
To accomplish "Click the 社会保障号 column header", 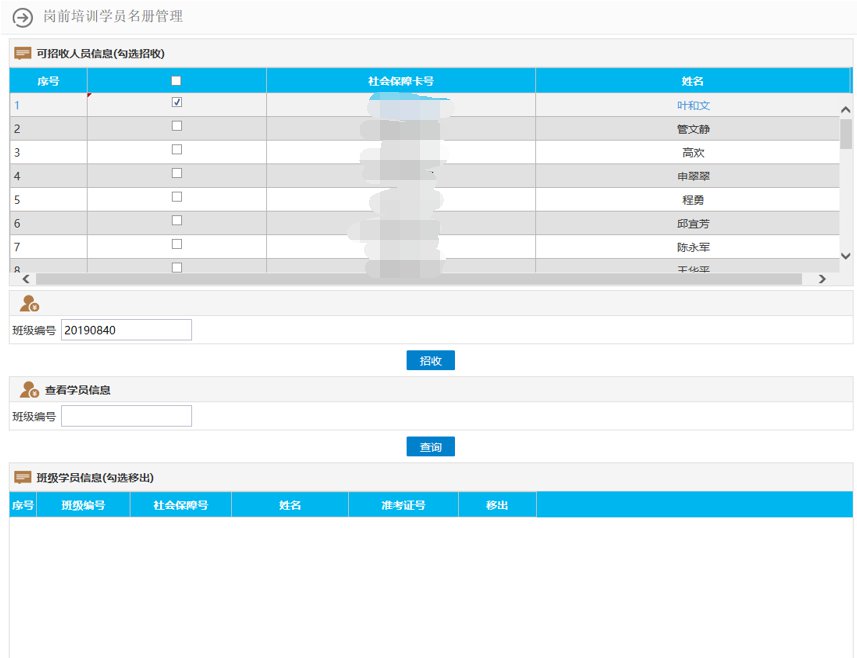I will (x=181, y=505).
